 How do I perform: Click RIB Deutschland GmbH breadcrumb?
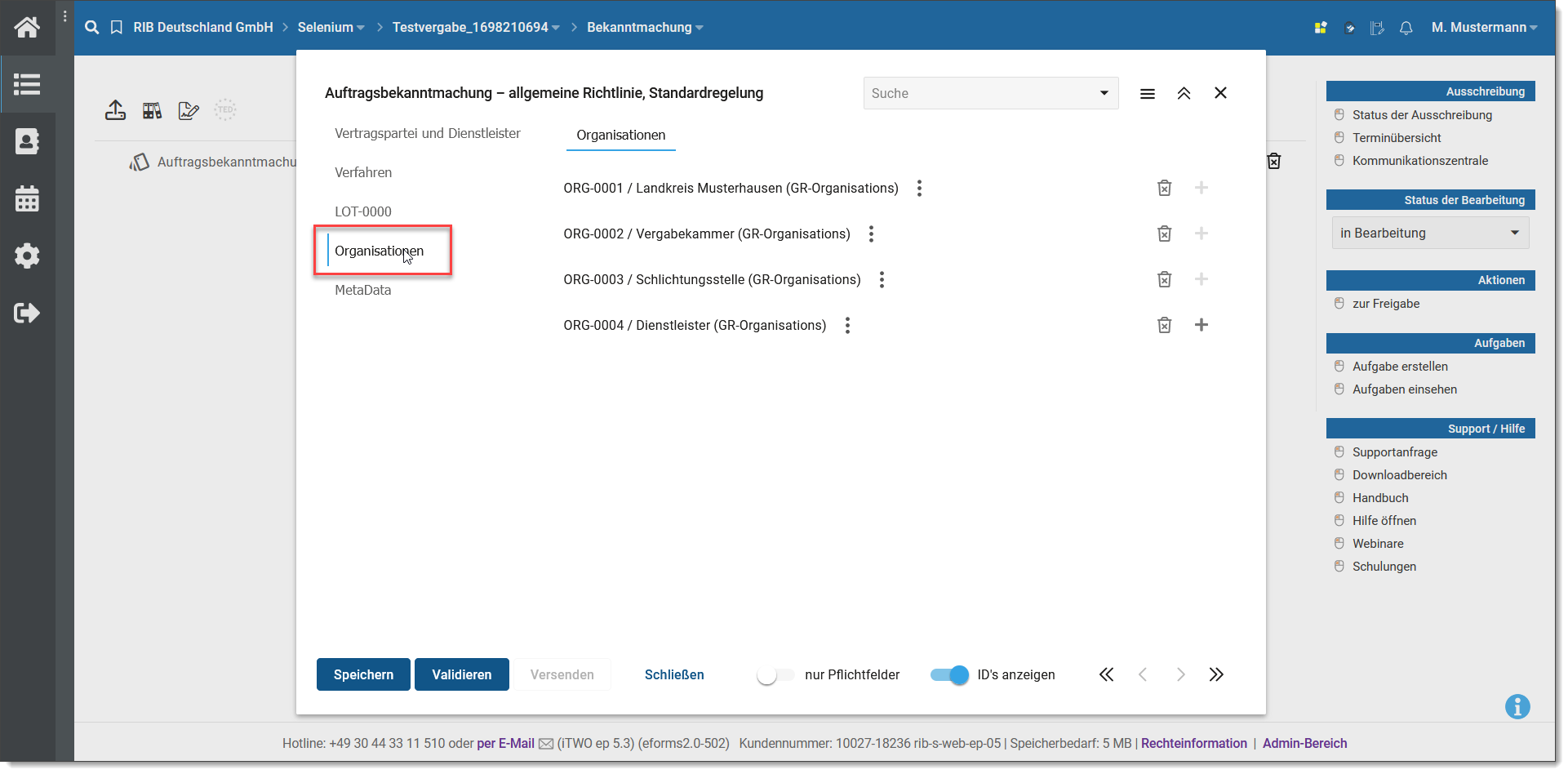pos(203,28)
